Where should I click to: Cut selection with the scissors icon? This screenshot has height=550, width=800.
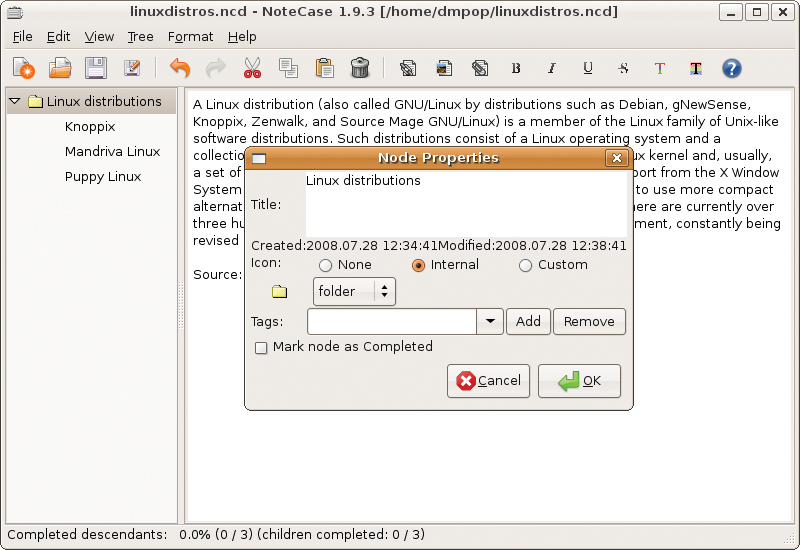tap(252, 68)
